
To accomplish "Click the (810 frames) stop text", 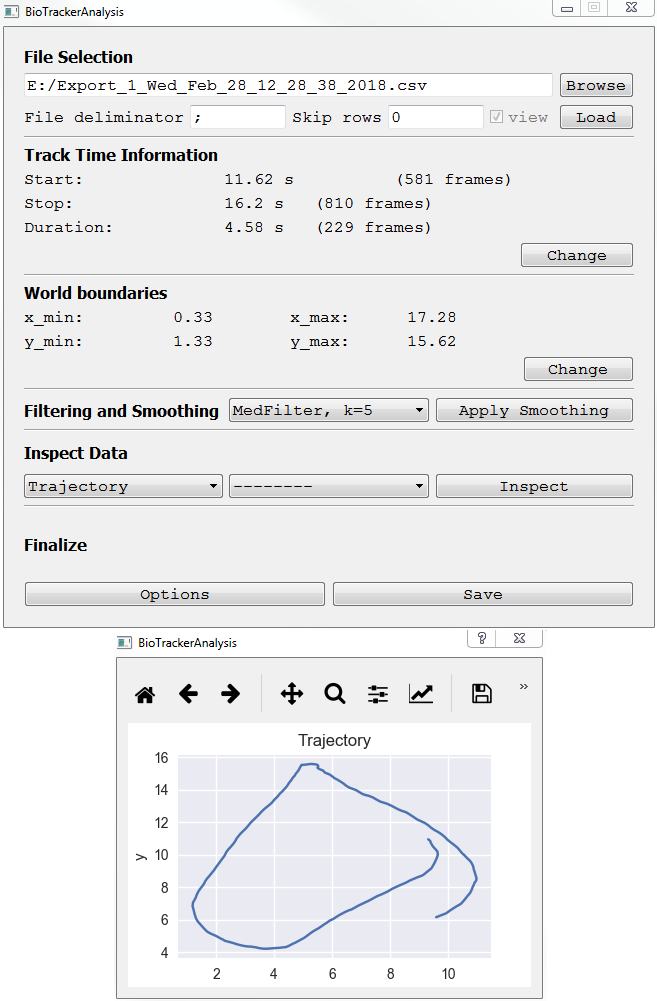I will pyautogui.click(x=374, y=204).
